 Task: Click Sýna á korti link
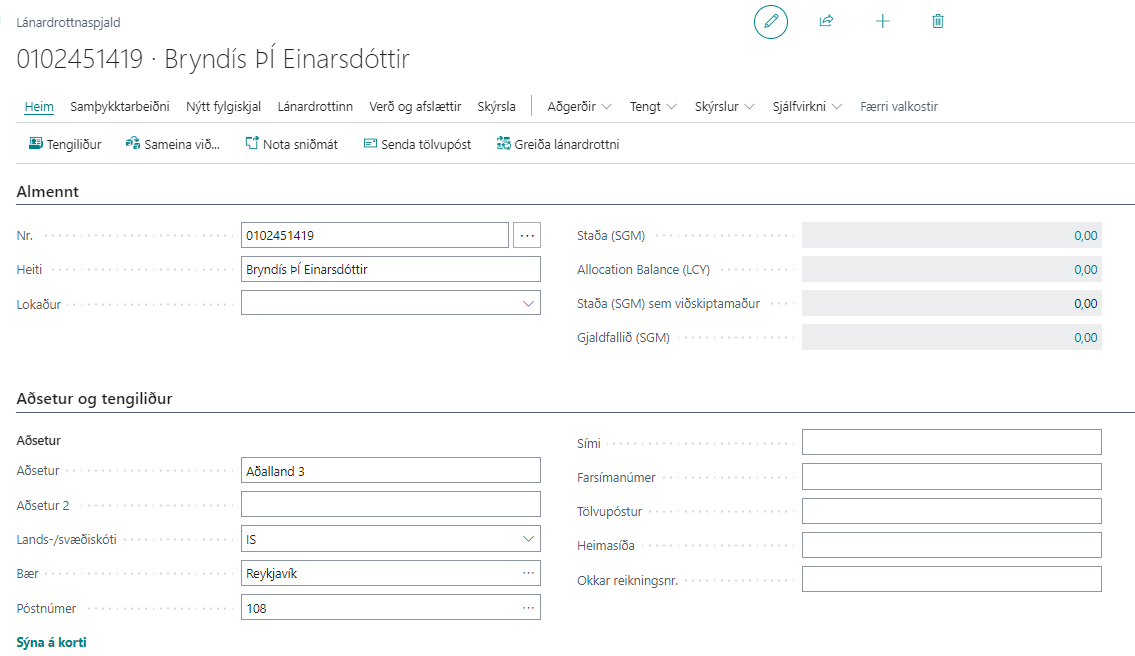52,642
